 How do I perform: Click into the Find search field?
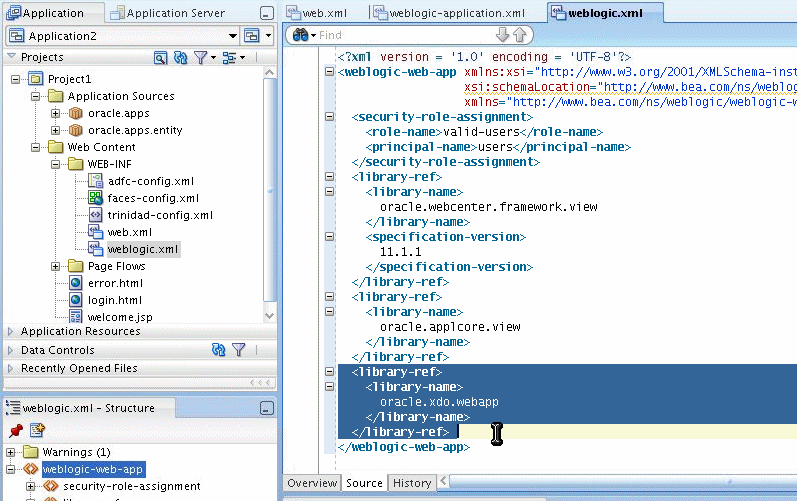pos(406,35)
